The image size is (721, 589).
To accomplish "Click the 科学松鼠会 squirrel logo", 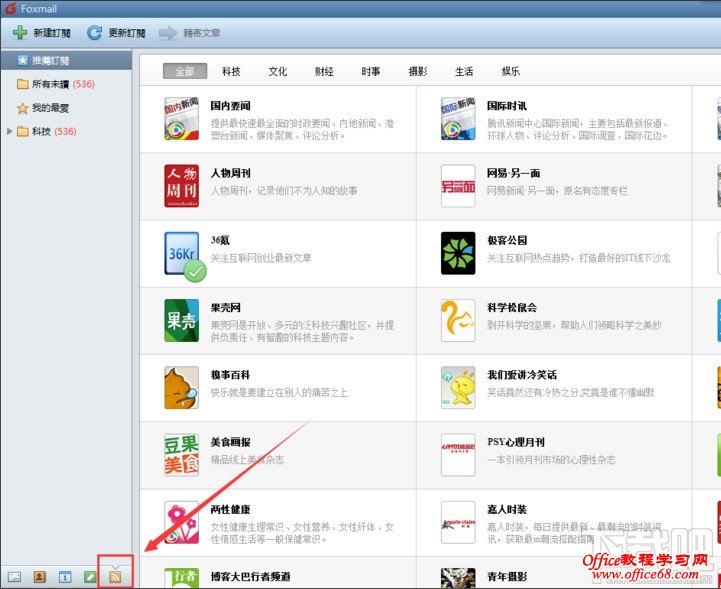I will tap(458, 320).
